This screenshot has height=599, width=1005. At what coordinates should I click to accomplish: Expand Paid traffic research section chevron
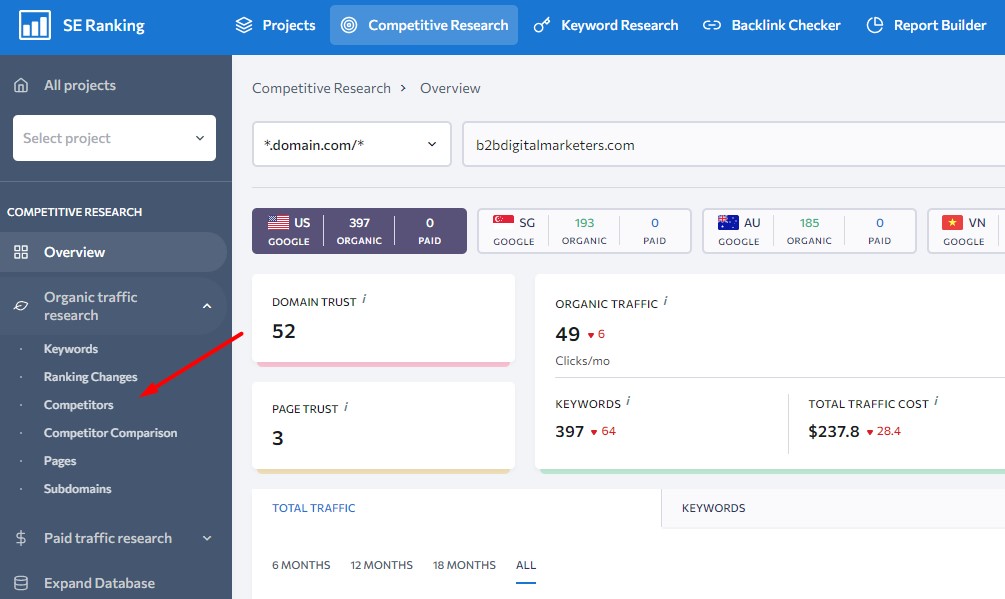click(207, 538)
